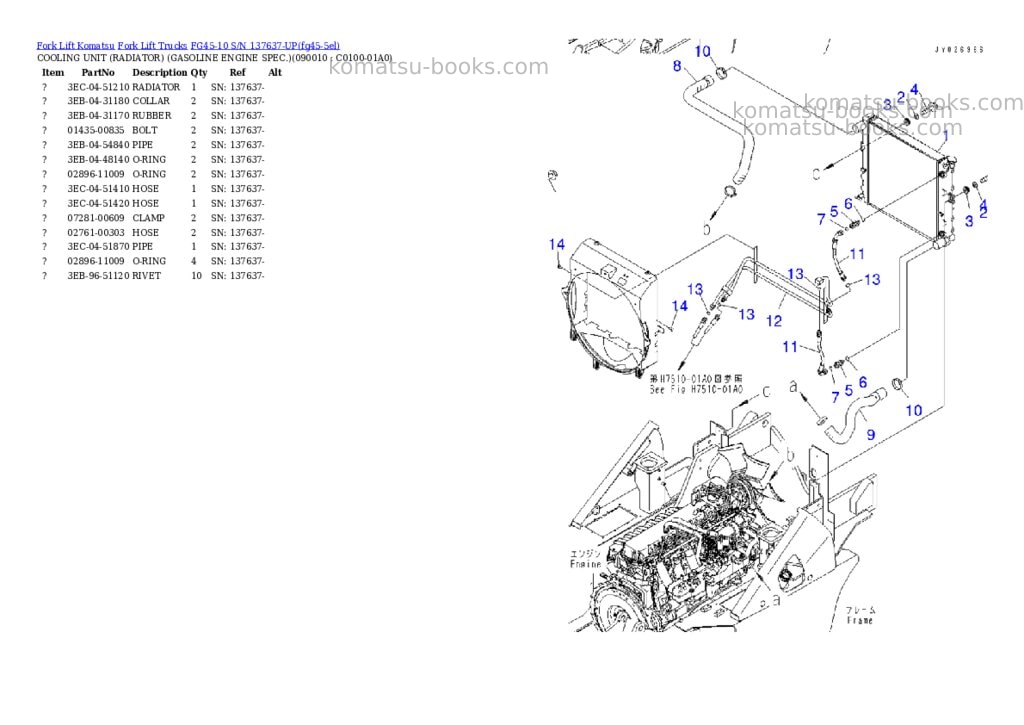The image size is (1024, 725).
Task: Select the RUBBER description cell
Action: point(152,116)
